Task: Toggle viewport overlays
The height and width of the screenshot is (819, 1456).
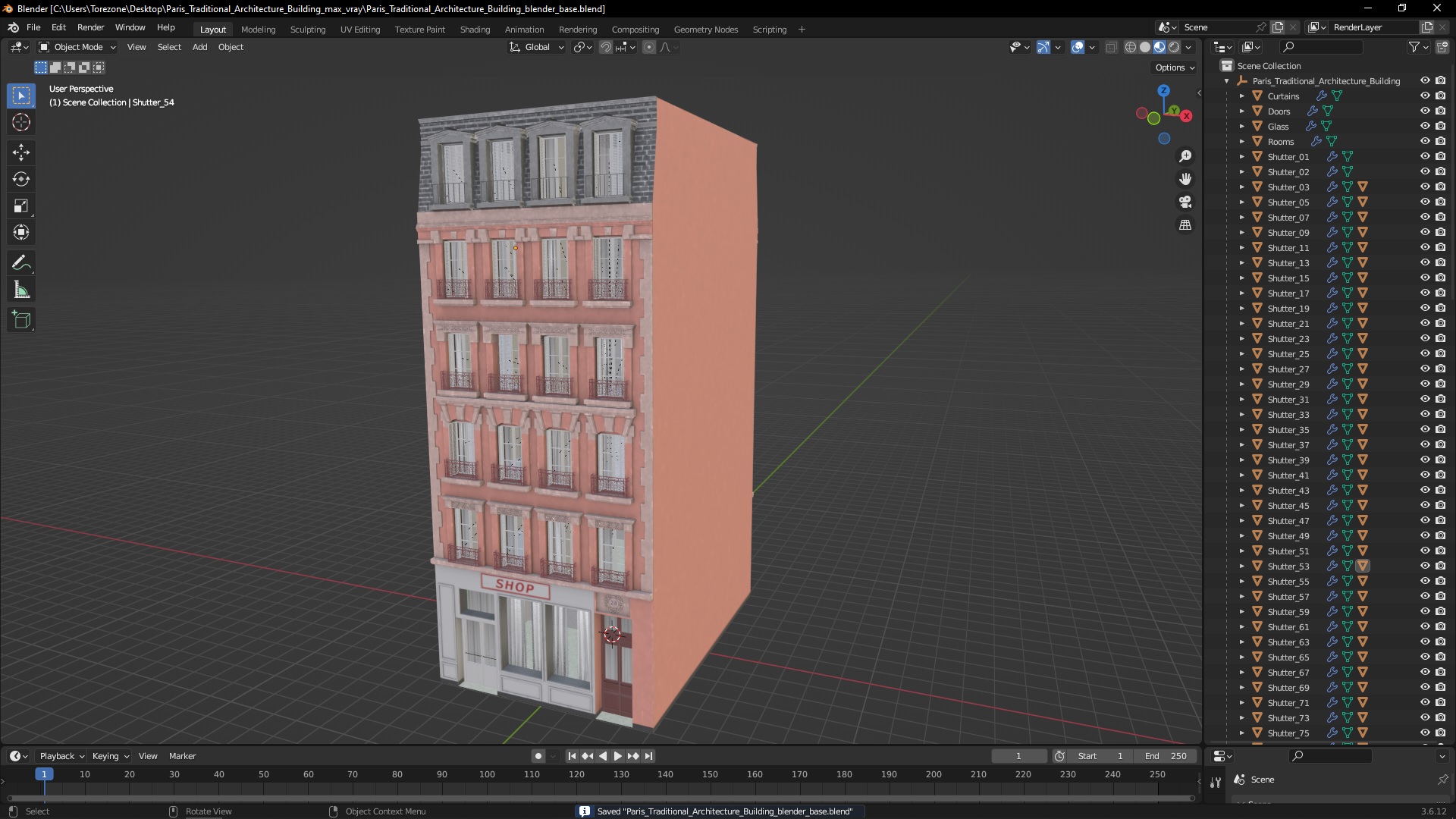Action: click(x=1078, y=47)
